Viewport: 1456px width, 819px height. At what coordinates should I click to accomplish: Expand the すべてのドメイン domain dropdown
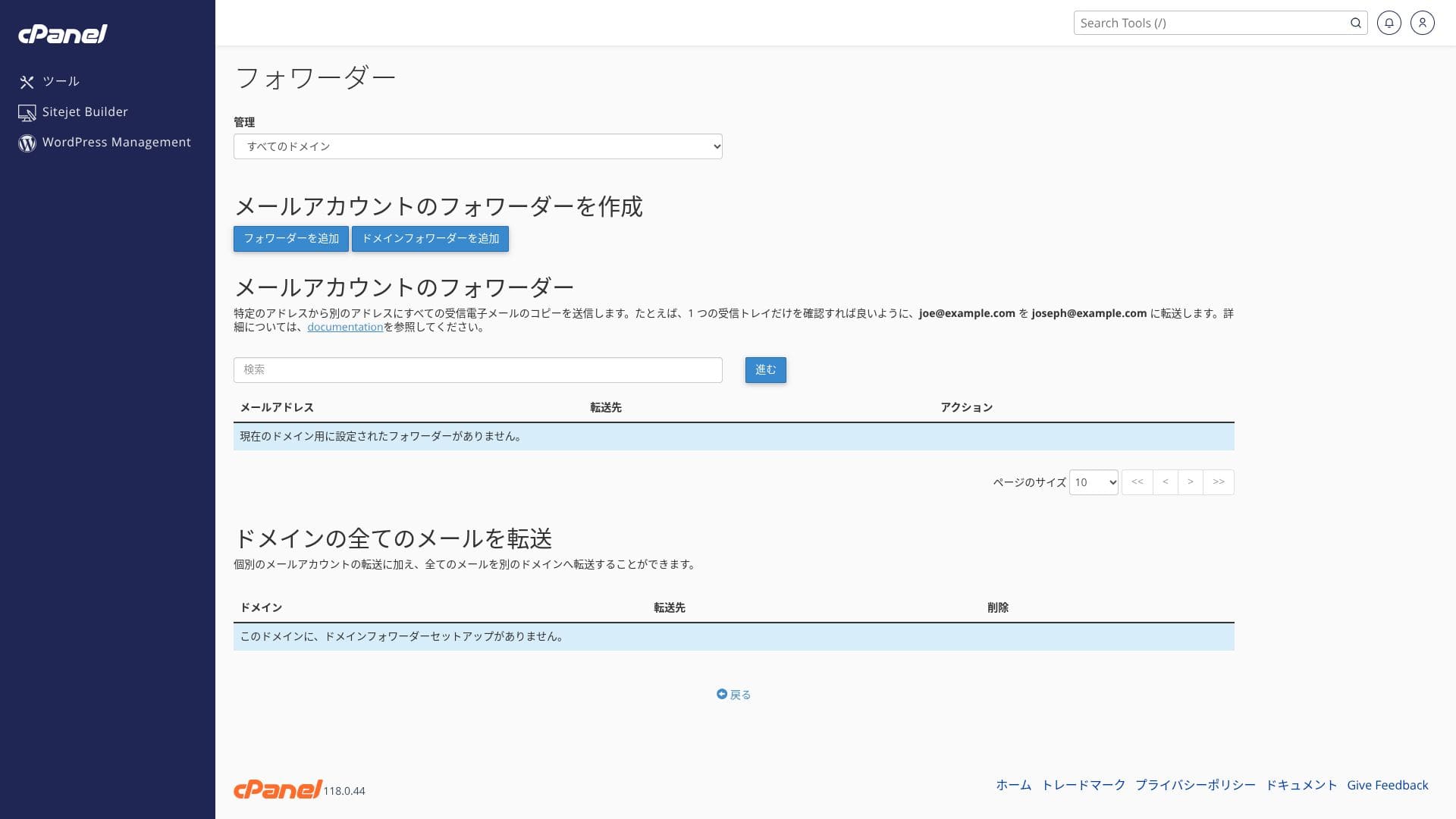click(x=478, y=146)
